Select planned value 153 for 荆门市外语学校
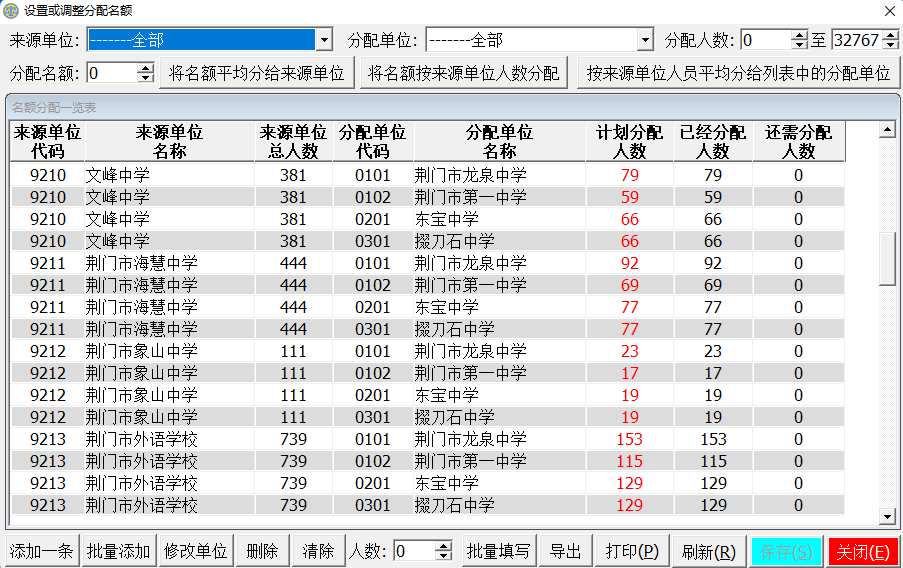903x568 pixels. coord(629,440)
